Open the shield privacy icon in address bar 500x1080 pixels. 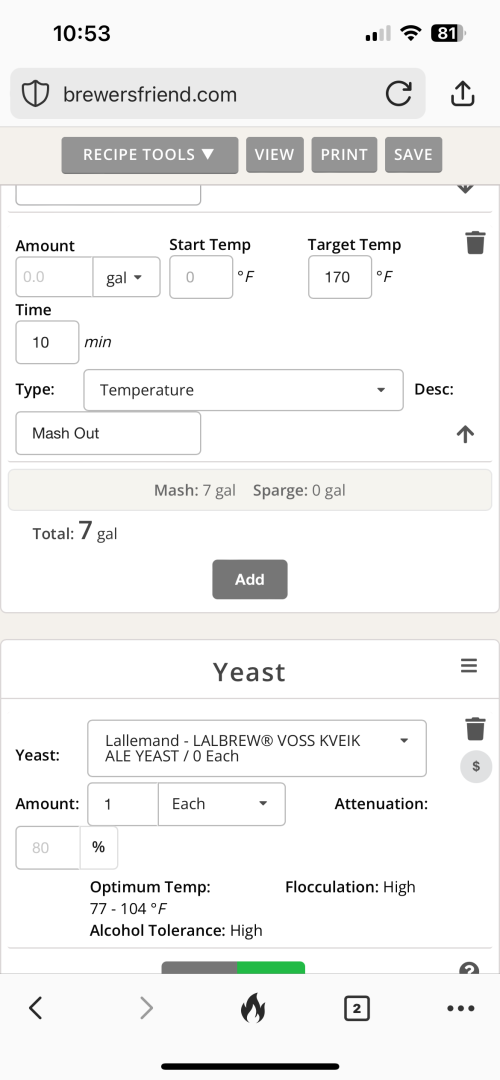tap(35, 94)
